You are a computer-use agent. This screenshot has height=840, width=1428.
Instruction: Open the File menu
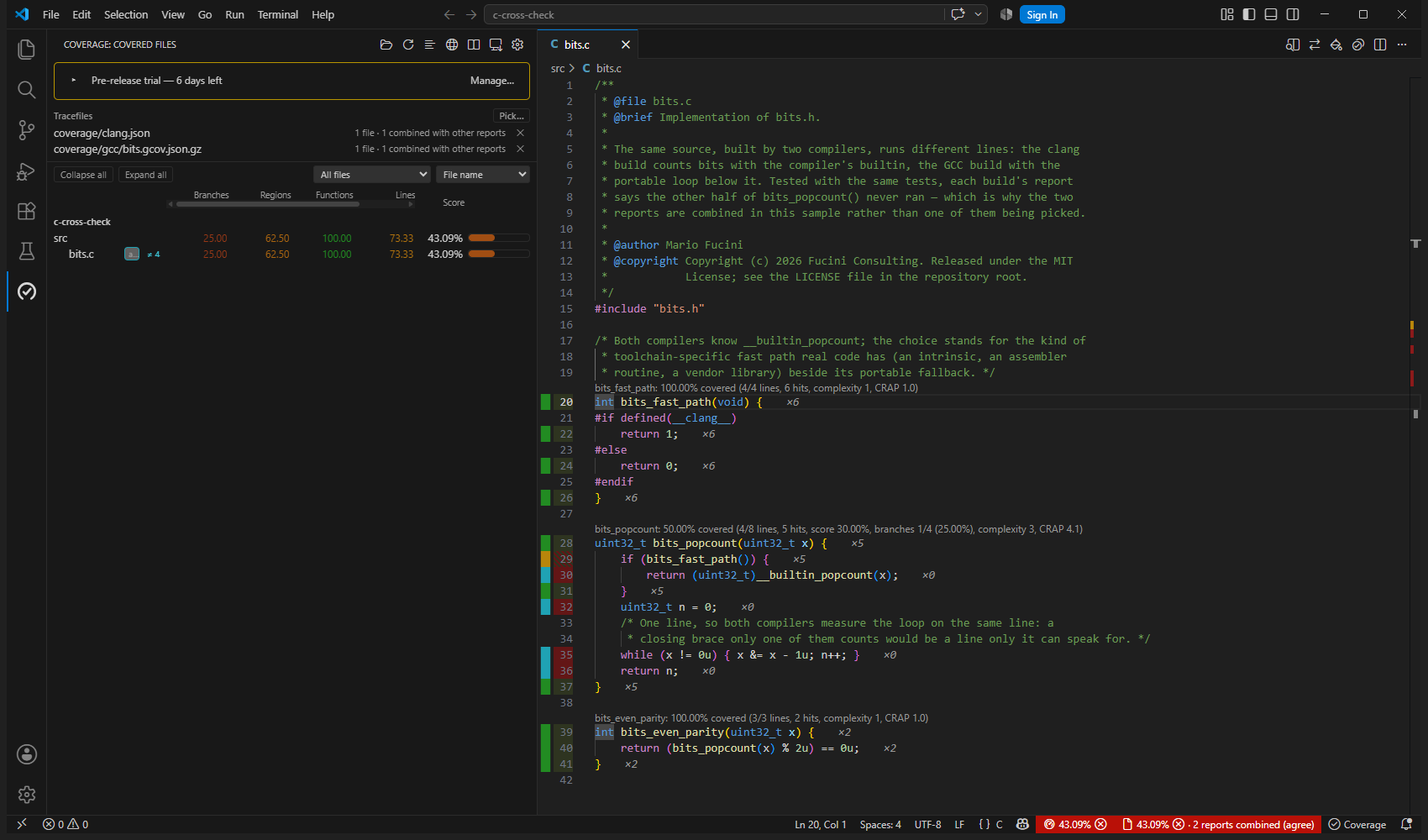51,14
